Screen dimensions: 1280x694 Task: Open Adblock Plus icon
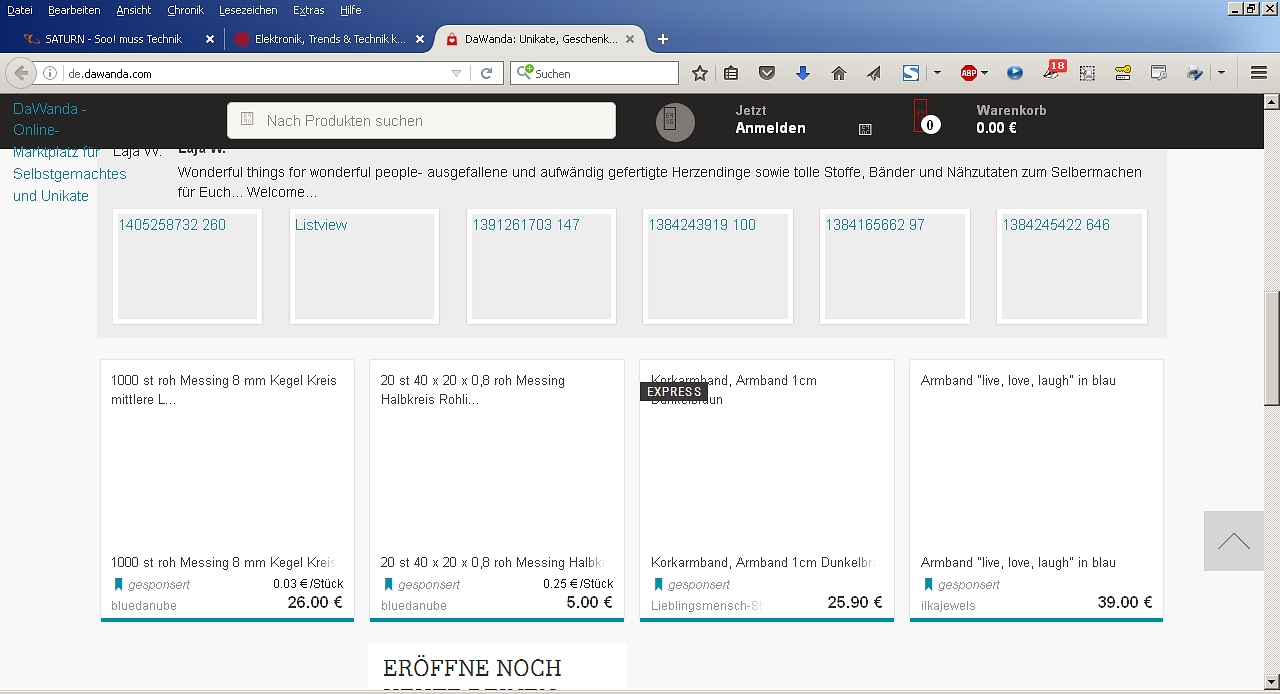(968, 73)
